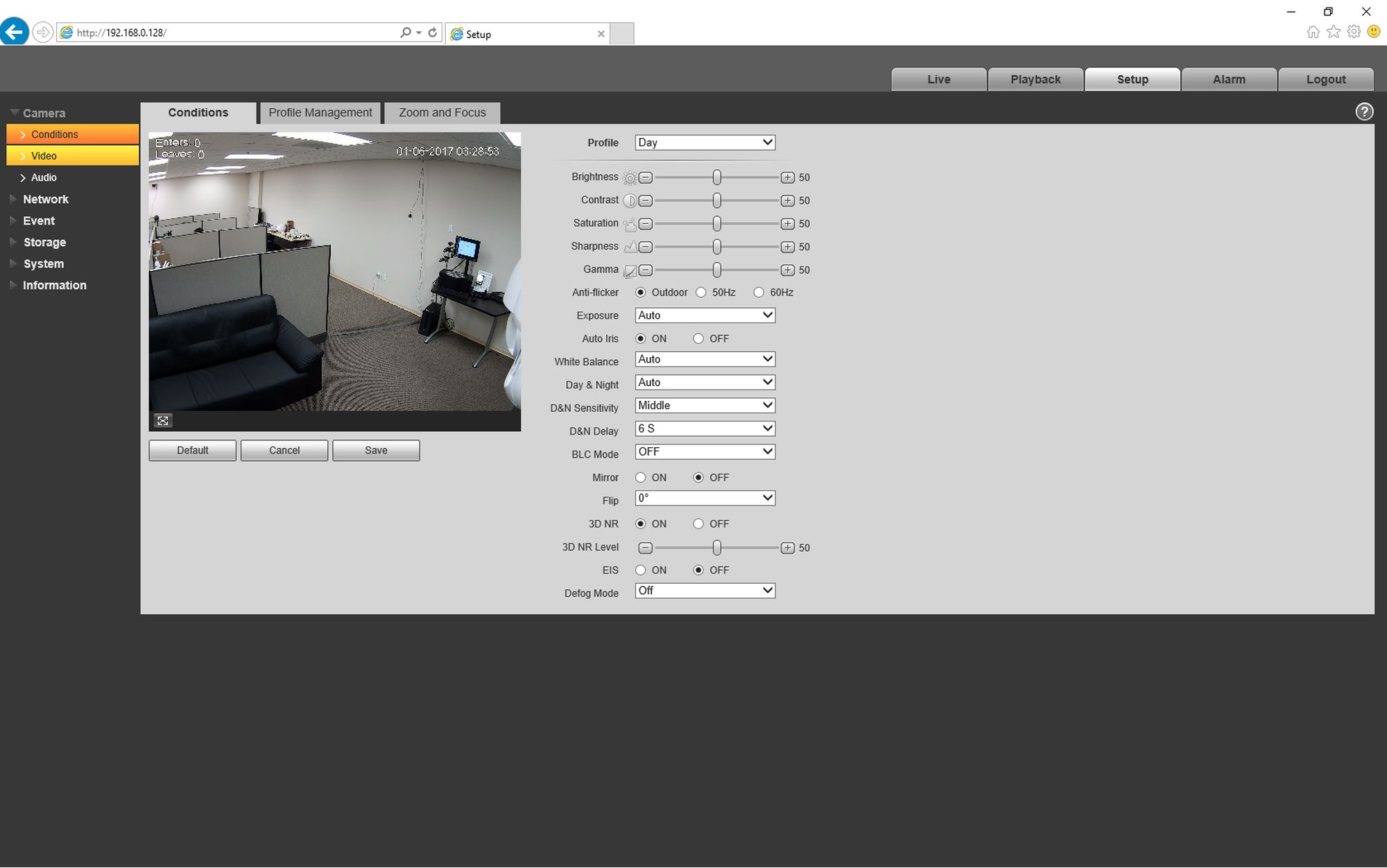Open browser favorites star icon
The height and width of the screenshot is (868, 1387).
tap(1334, 32)
